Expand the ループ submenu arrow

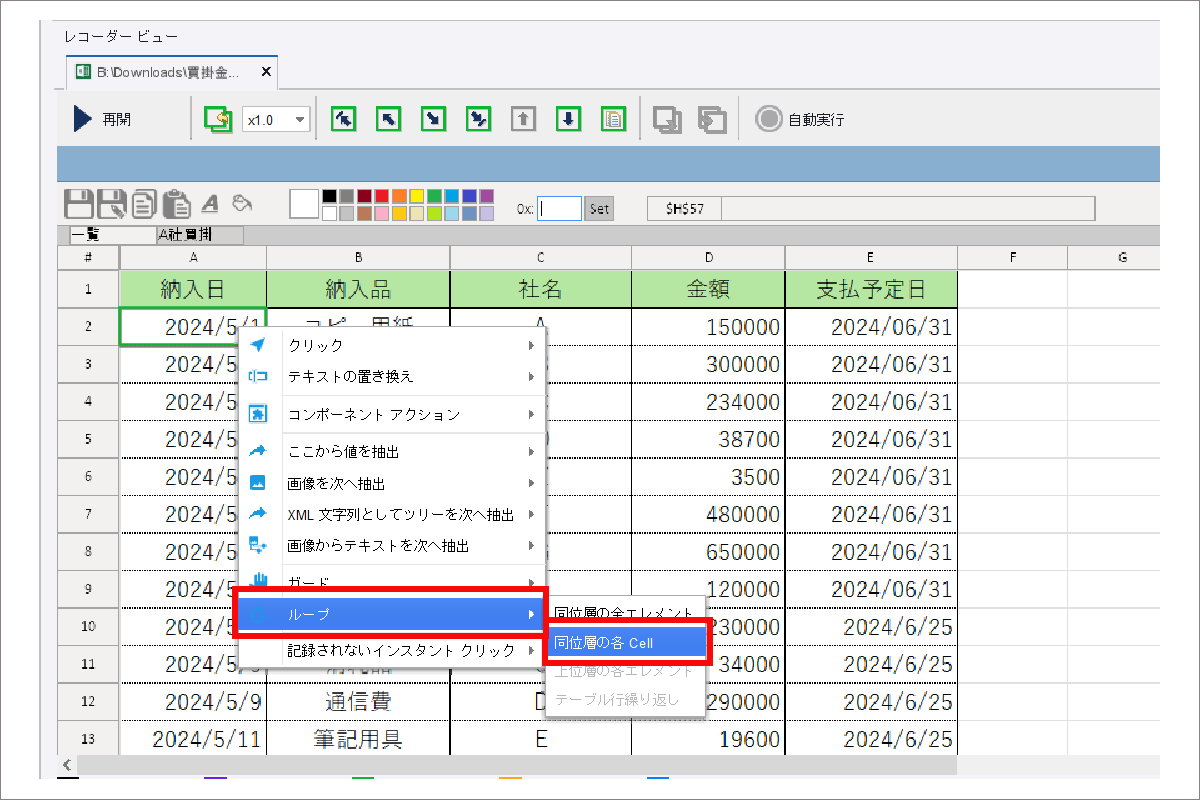[531, 614]
